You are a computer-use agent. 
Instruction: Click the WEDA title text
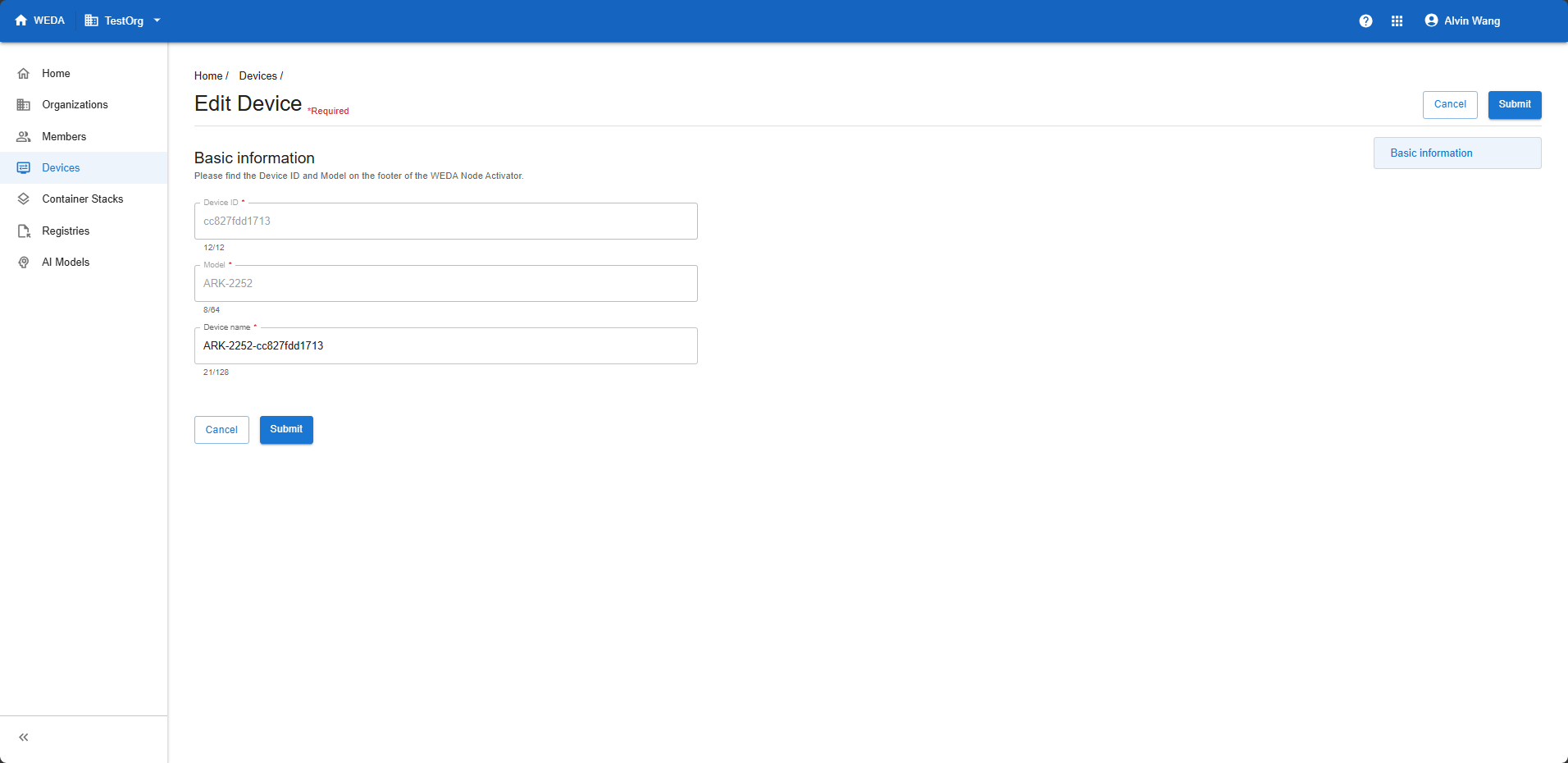coord(49,21)
